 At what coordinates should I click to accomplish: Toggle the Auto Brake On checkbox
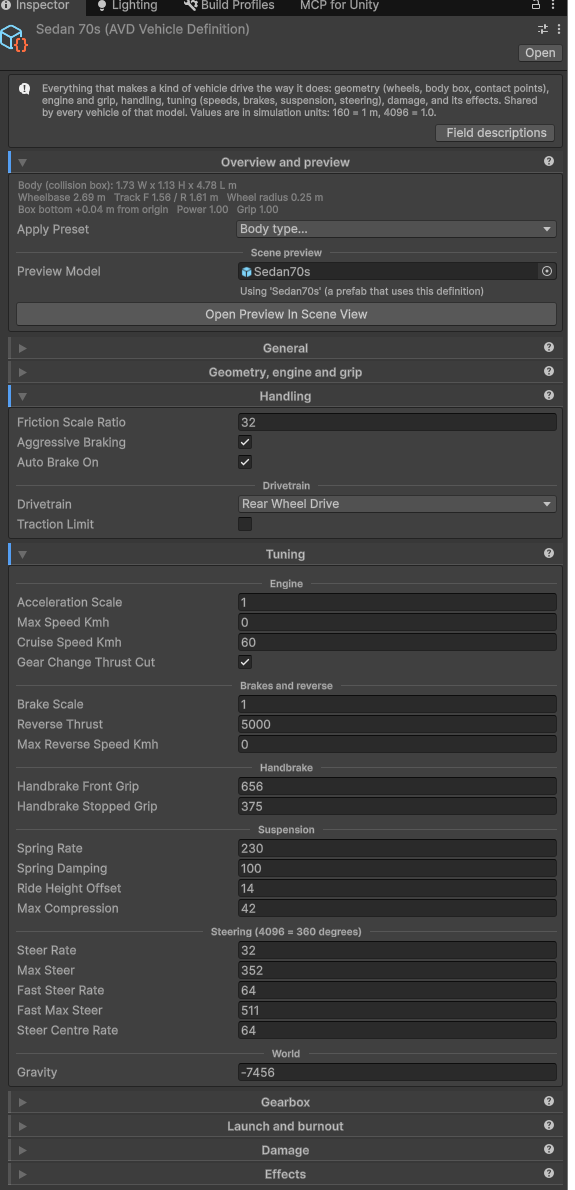245,462
